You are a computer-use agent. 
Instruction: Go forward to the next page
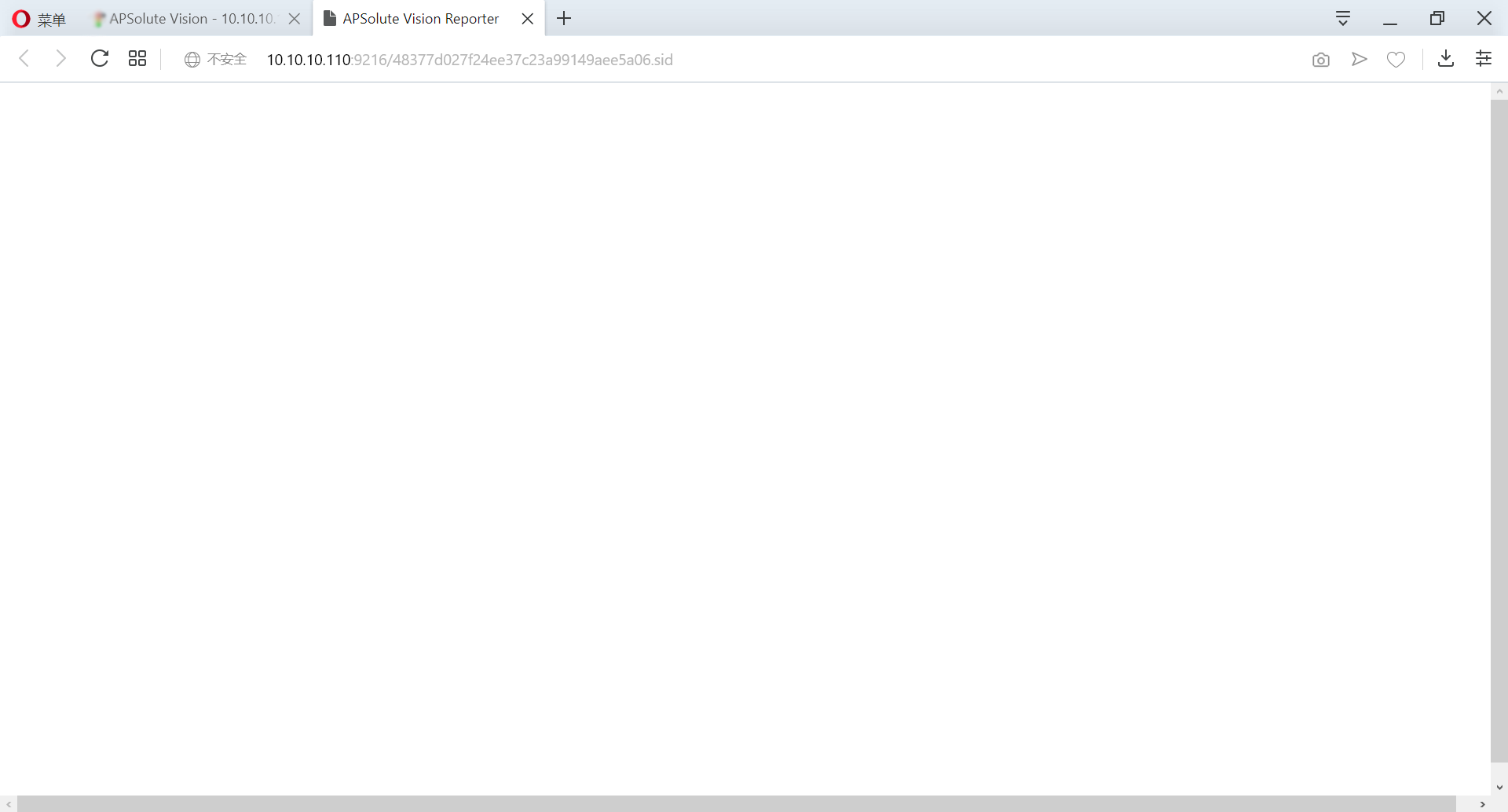(x=60, y=59)
